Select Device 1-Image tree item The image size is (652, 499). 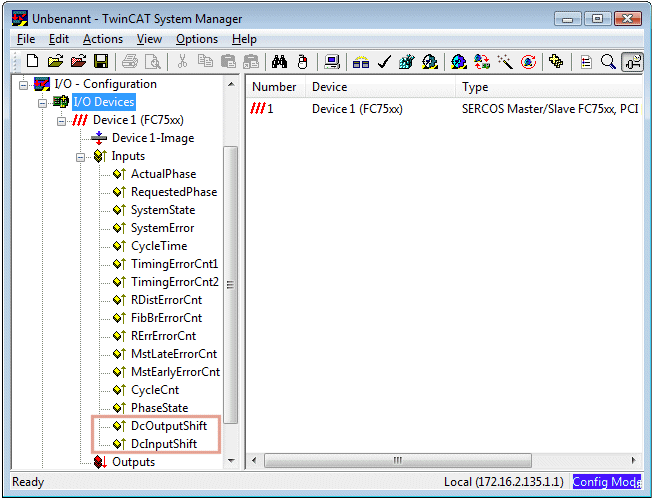click(x=153, y=138)
